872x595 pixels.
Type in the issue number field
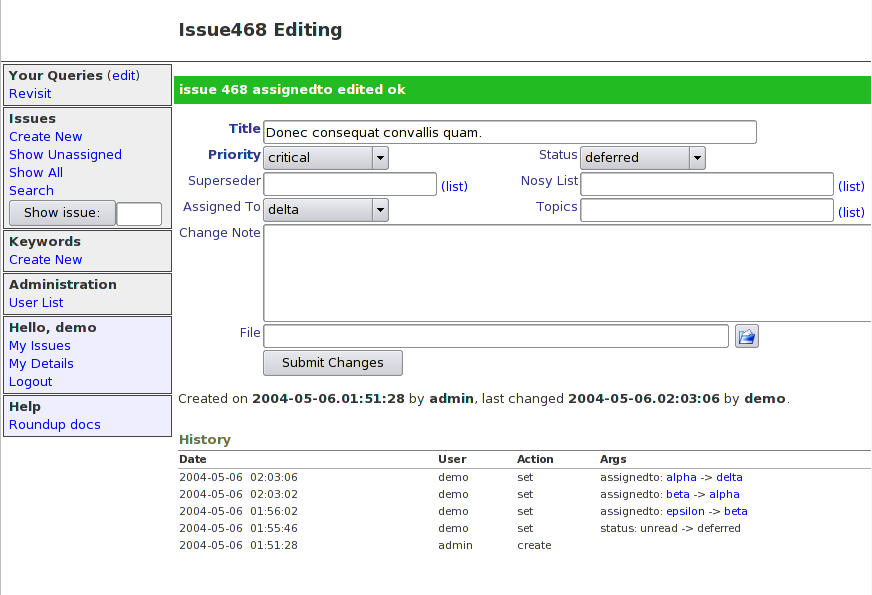pyautogui.click(x=139, y=214)
